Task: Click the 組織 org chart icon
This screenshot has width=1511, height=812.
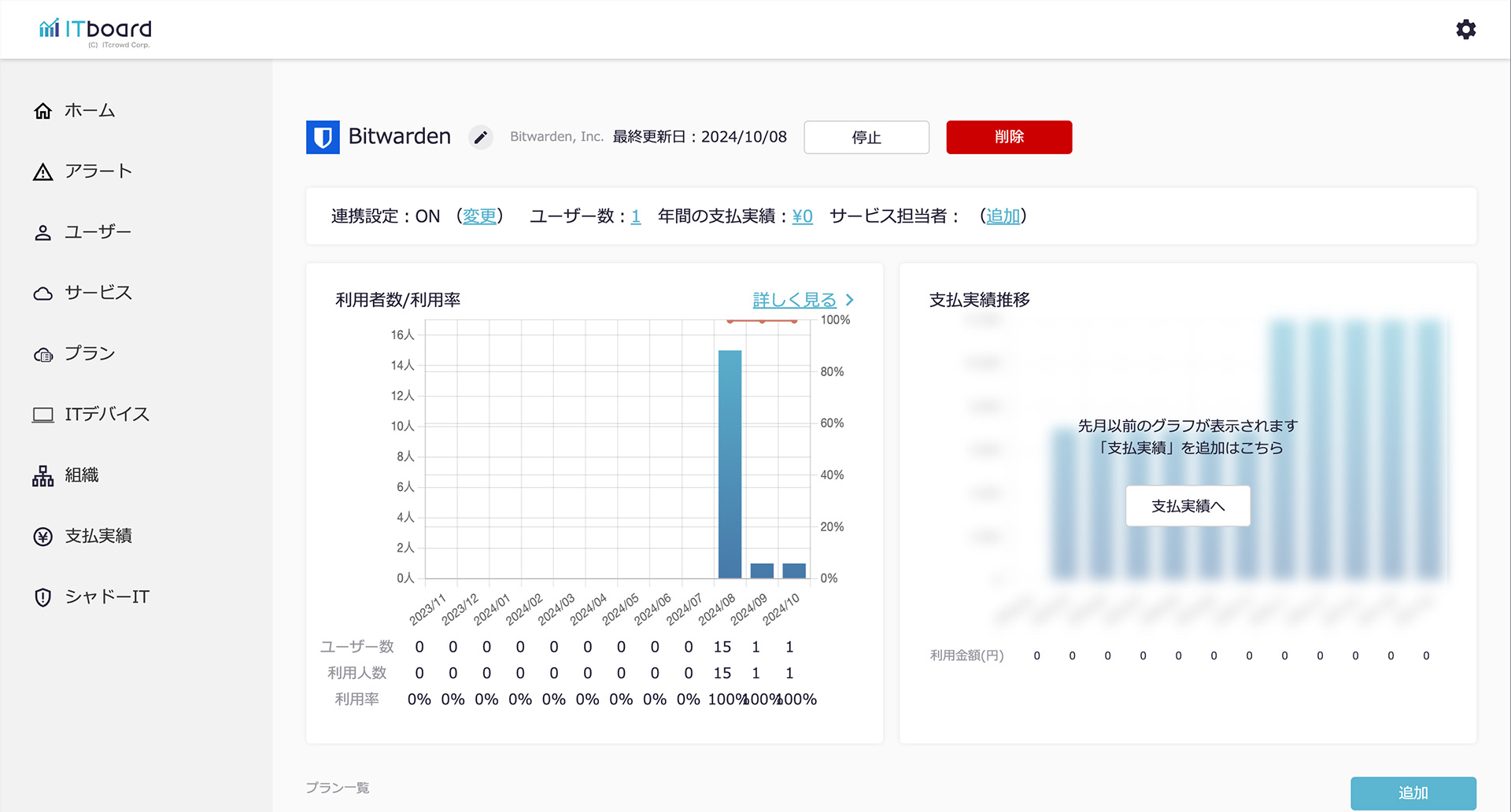Action: (x=43, y=476)
